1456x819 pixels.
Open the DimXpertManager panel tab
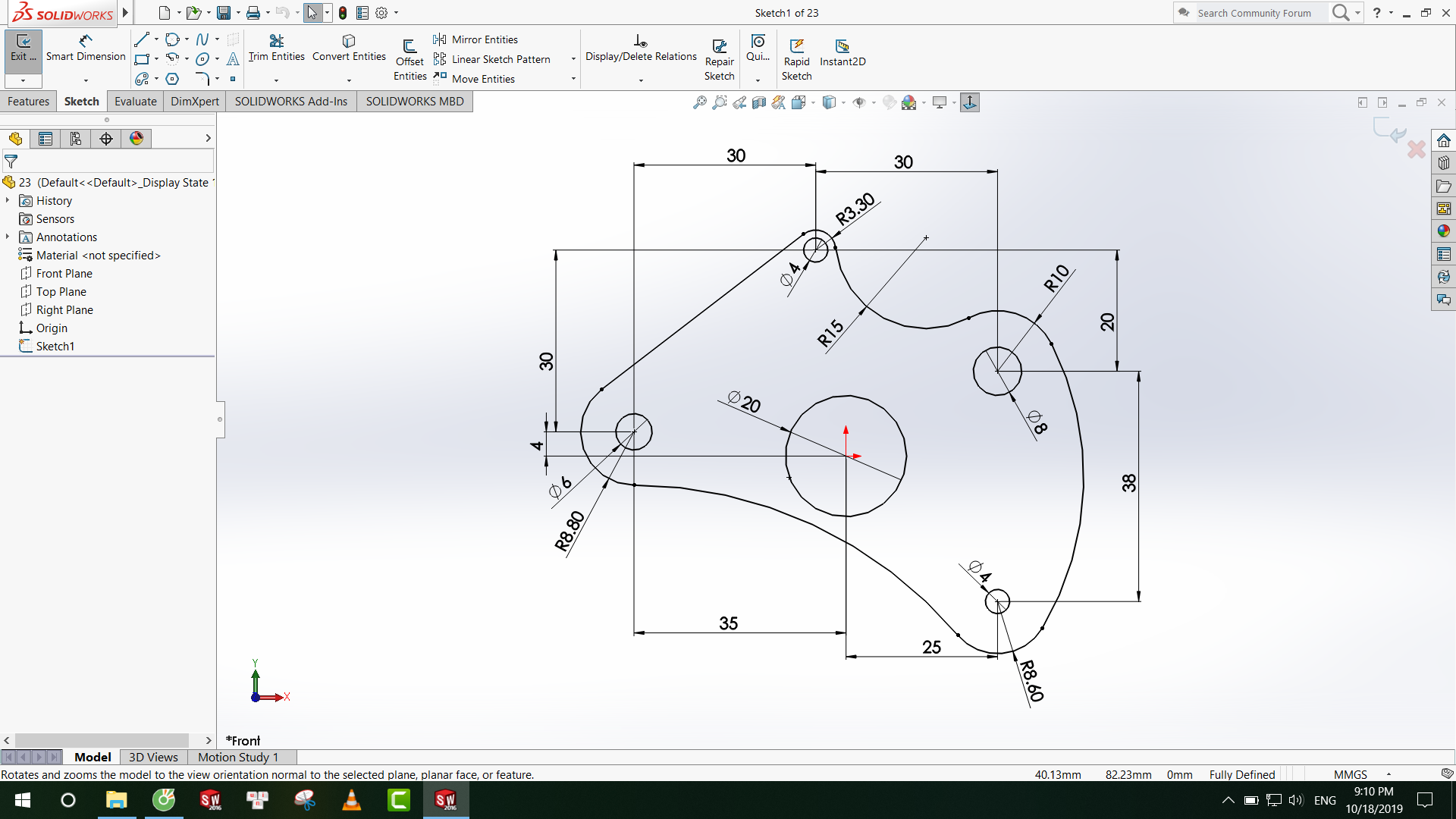click(106, 138)
